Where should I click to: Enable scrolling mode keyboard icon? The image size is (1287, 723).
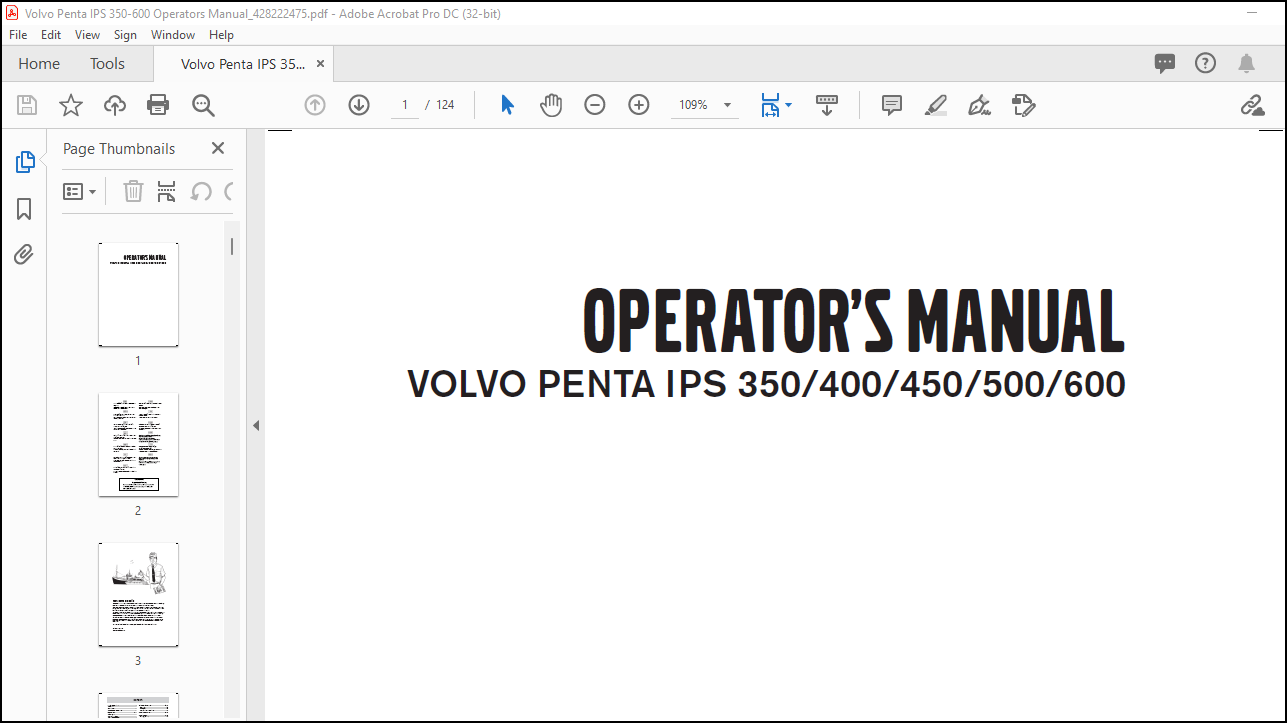(827, 105)
